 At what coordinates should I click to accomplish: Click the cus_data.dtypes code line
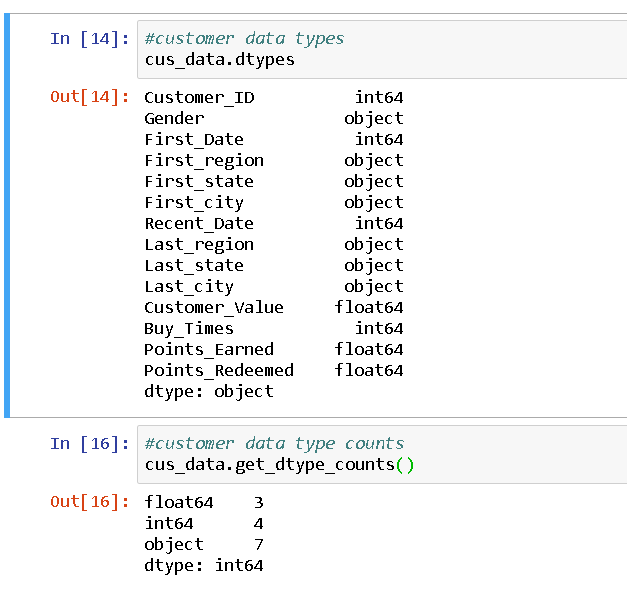[x=220, y=60]
